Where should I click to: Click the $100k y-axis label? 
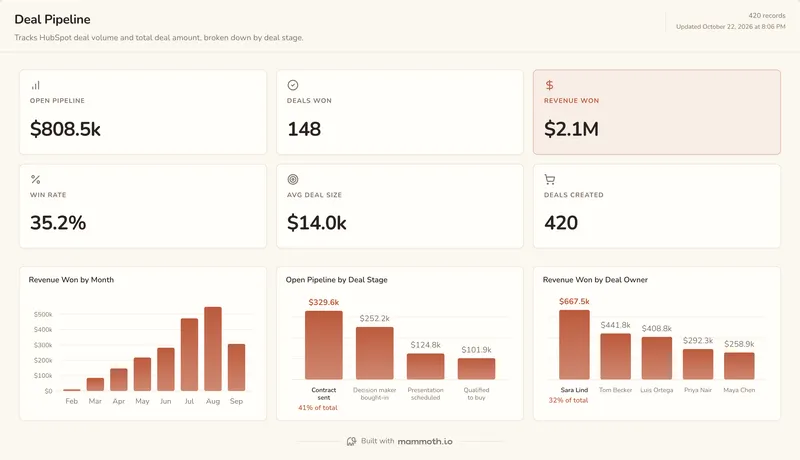43,375
